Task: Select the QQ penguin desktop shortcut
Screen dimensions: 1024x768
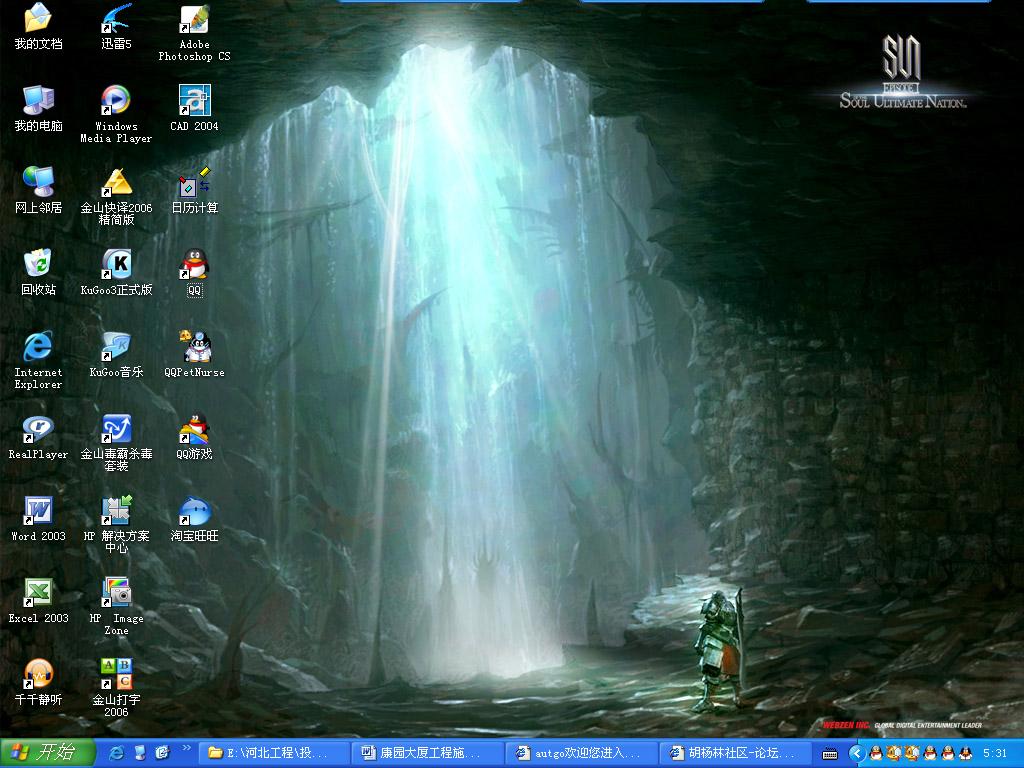Action: tap(195, 272)
